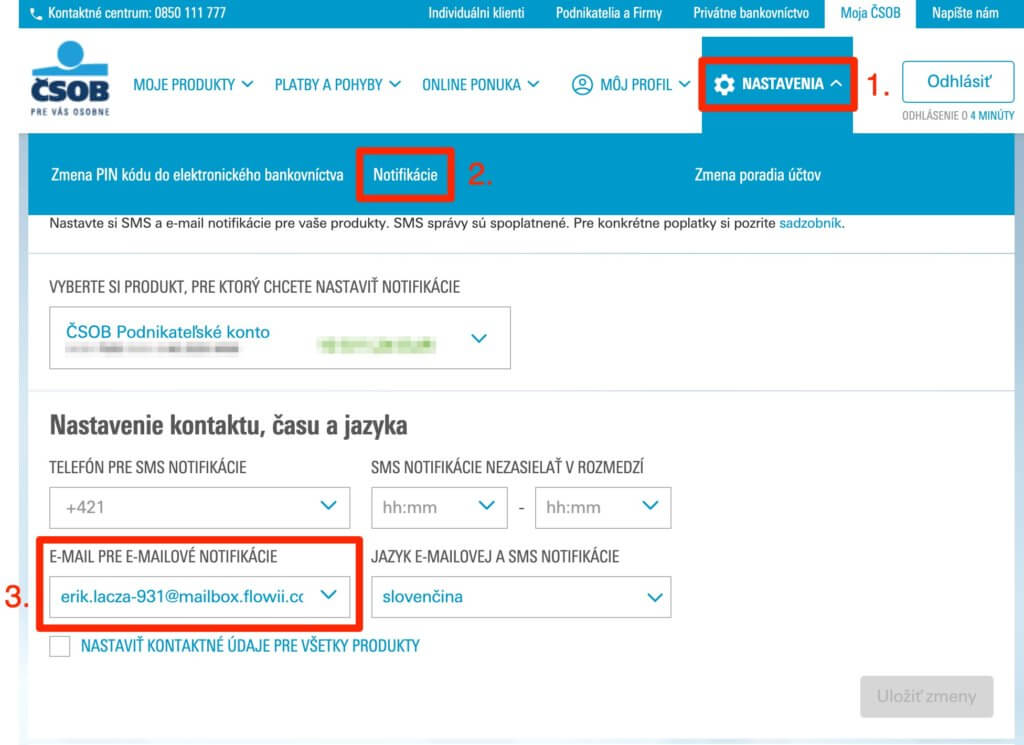Click the Nastavenie kontaktu, času a jazyka heading
This screenshot has height=745, width=1024.
coord(229,426)
